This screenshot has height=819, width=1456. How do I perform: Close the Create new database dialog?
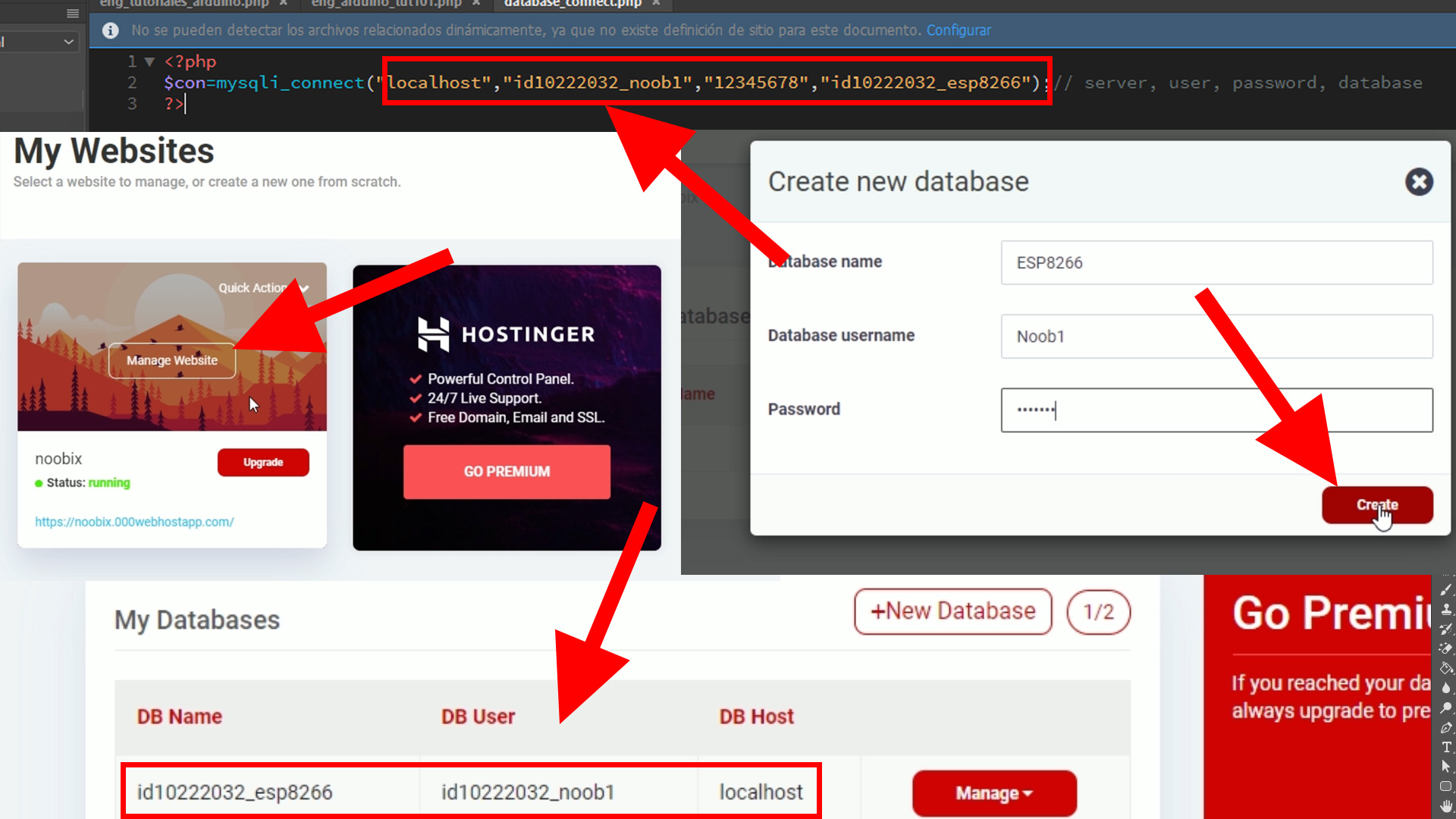click(1419, 182)
